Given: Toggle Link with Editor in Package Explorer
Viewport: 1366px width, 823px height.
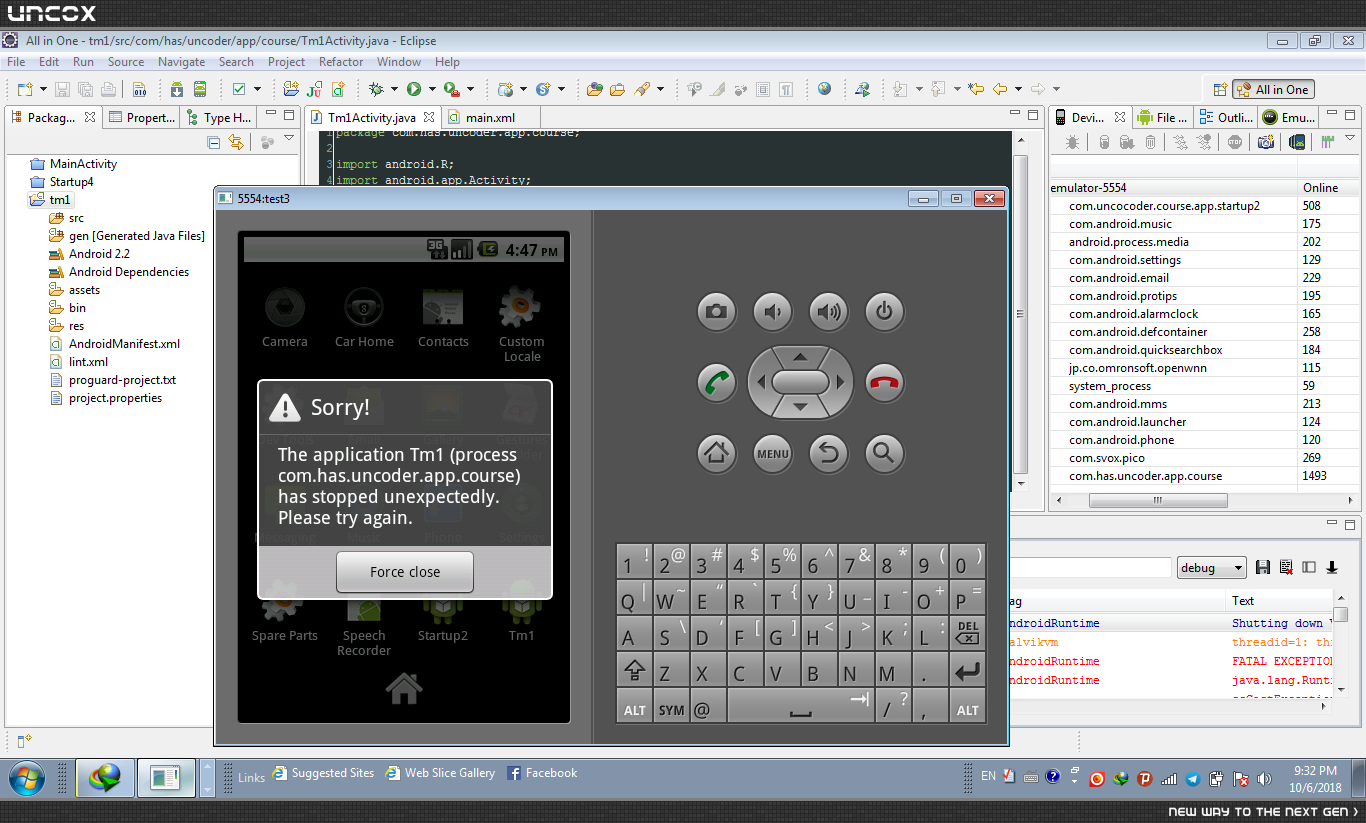Looking at the screenshot, I should pyautogui.click(x=236, y=142).
